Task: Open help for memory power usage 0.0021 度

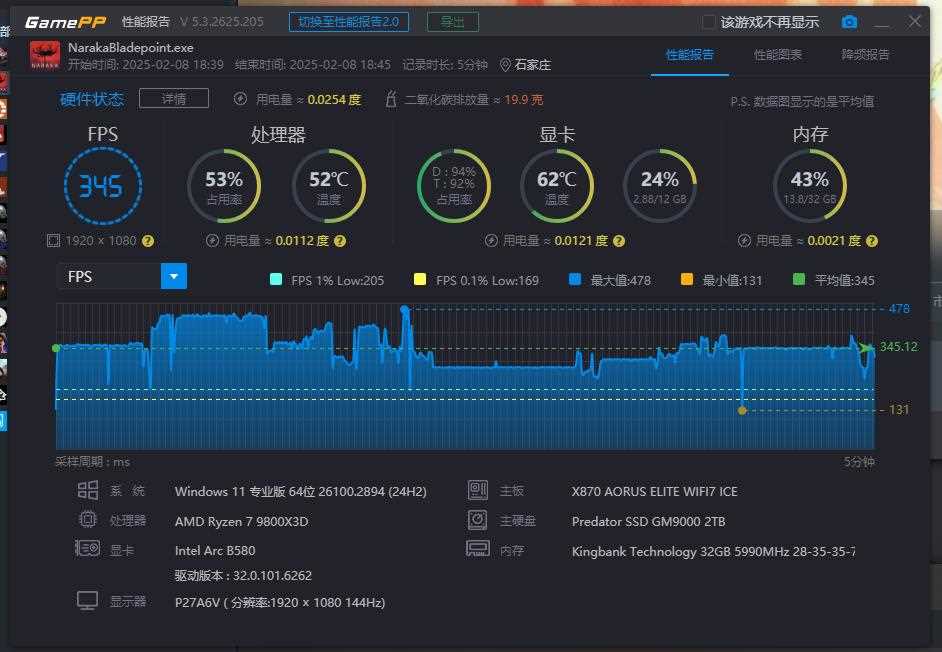Action: click(872, 241)
